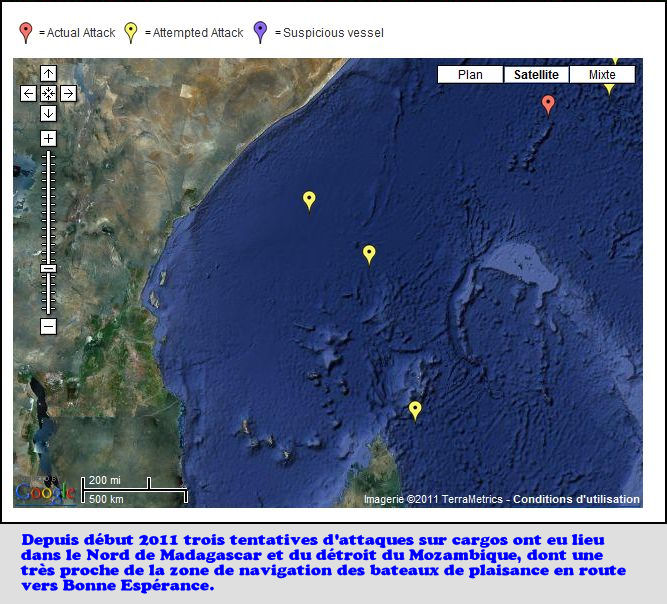Image resolution: width=667 pixels, height=604 pixels.
Task: Select the yellow marker north of Madagascar
Action: 415,411
